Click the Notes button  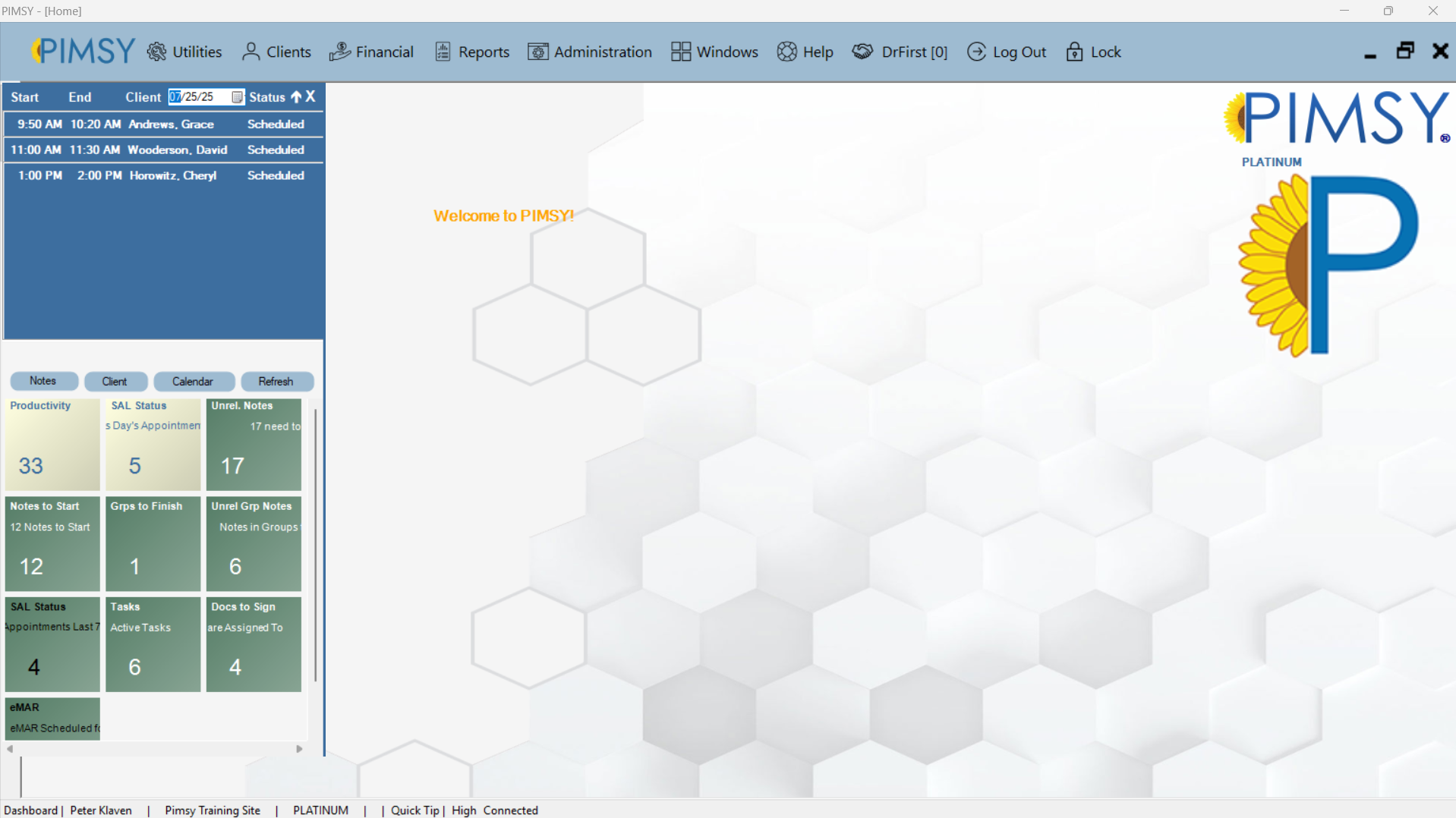pyautogui.click(x=43, y=381)
